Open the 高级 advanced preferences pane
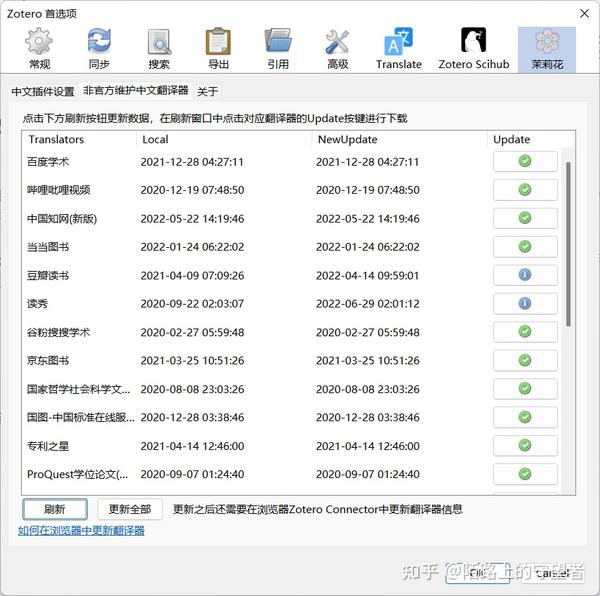600x596 pixels. [338, 49]
